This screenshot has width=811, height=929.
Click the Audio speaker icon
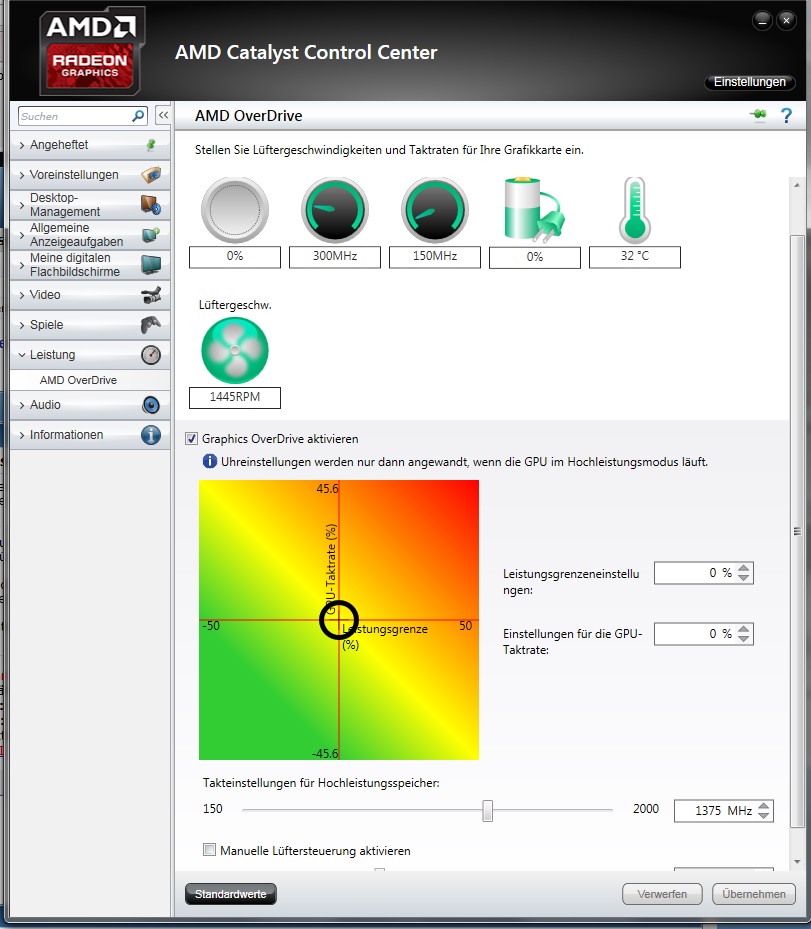tap(151, 405)
